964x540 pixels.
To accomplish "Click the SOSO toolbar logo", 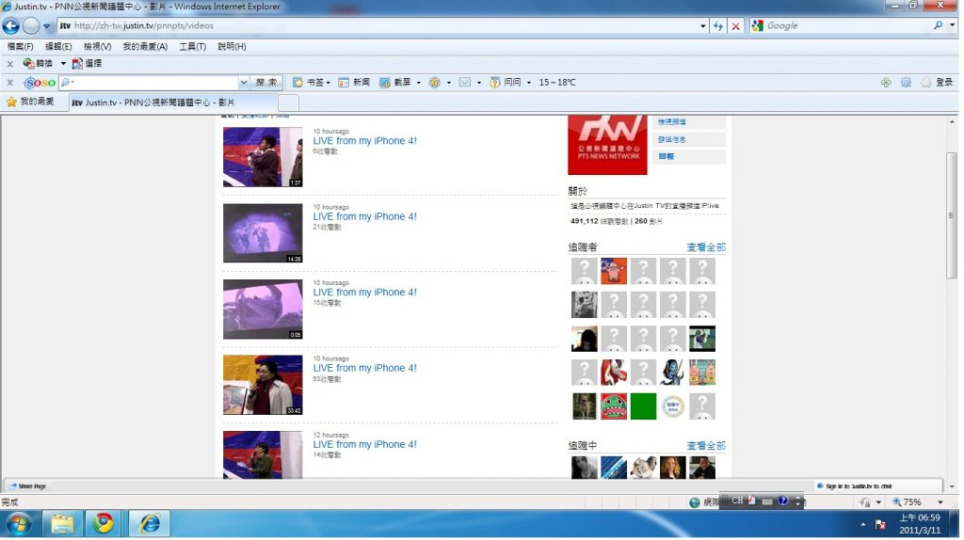I will pos(40,83).
